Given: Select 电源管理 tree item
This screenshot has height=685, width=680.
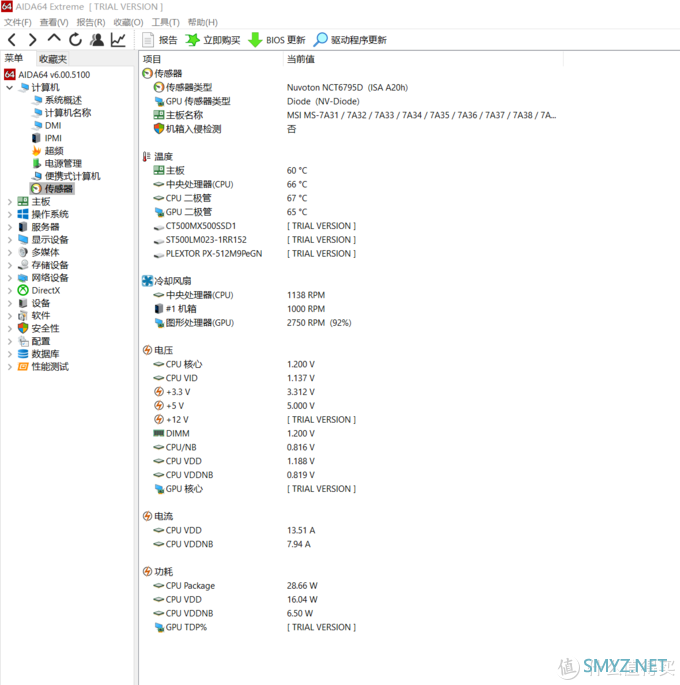Looking at the screenshot, I should tap(57, 163).
